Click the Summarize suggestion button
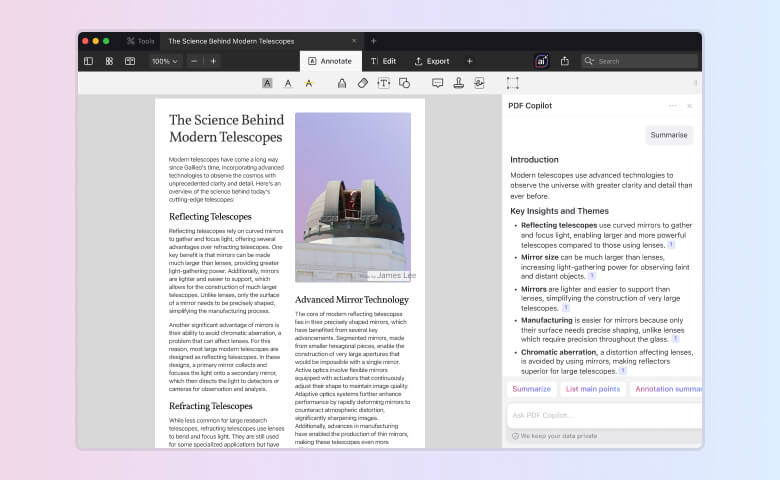Image resolution: width=780 pixels, height=480 pixels. click(531, 389)
